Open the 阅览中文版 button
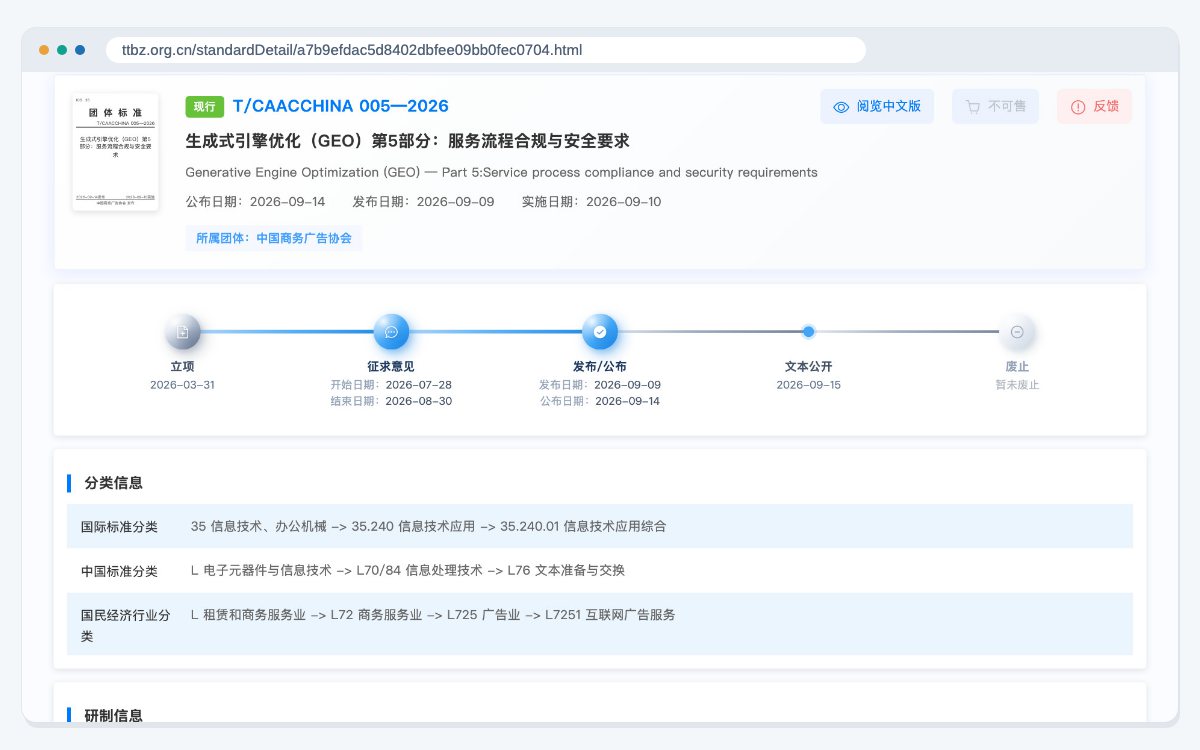The image size is (1200, 750). 877,107
